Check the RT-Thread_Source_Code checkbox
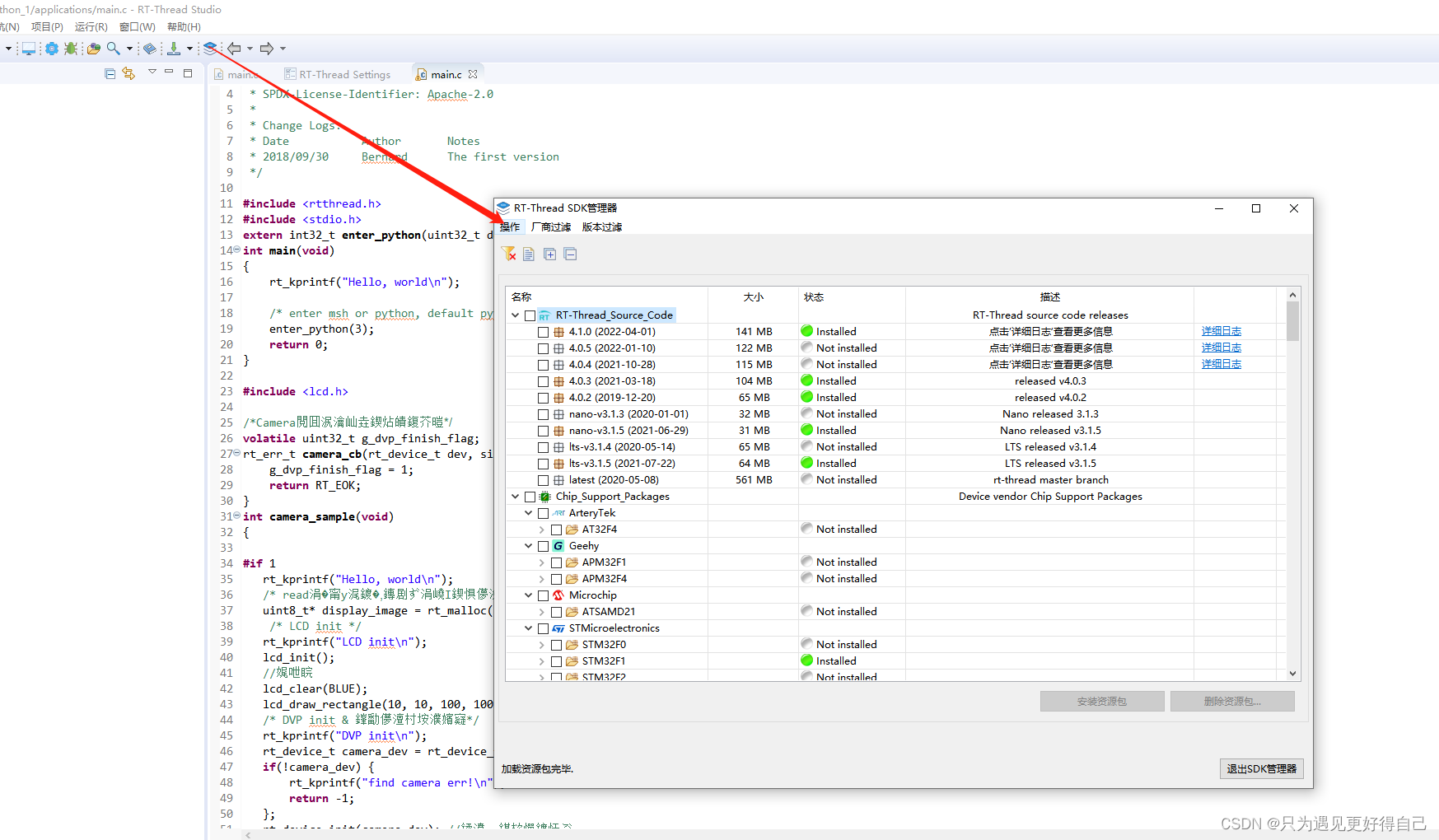This screenshot has height=840, width=1439. pos(530,315)
